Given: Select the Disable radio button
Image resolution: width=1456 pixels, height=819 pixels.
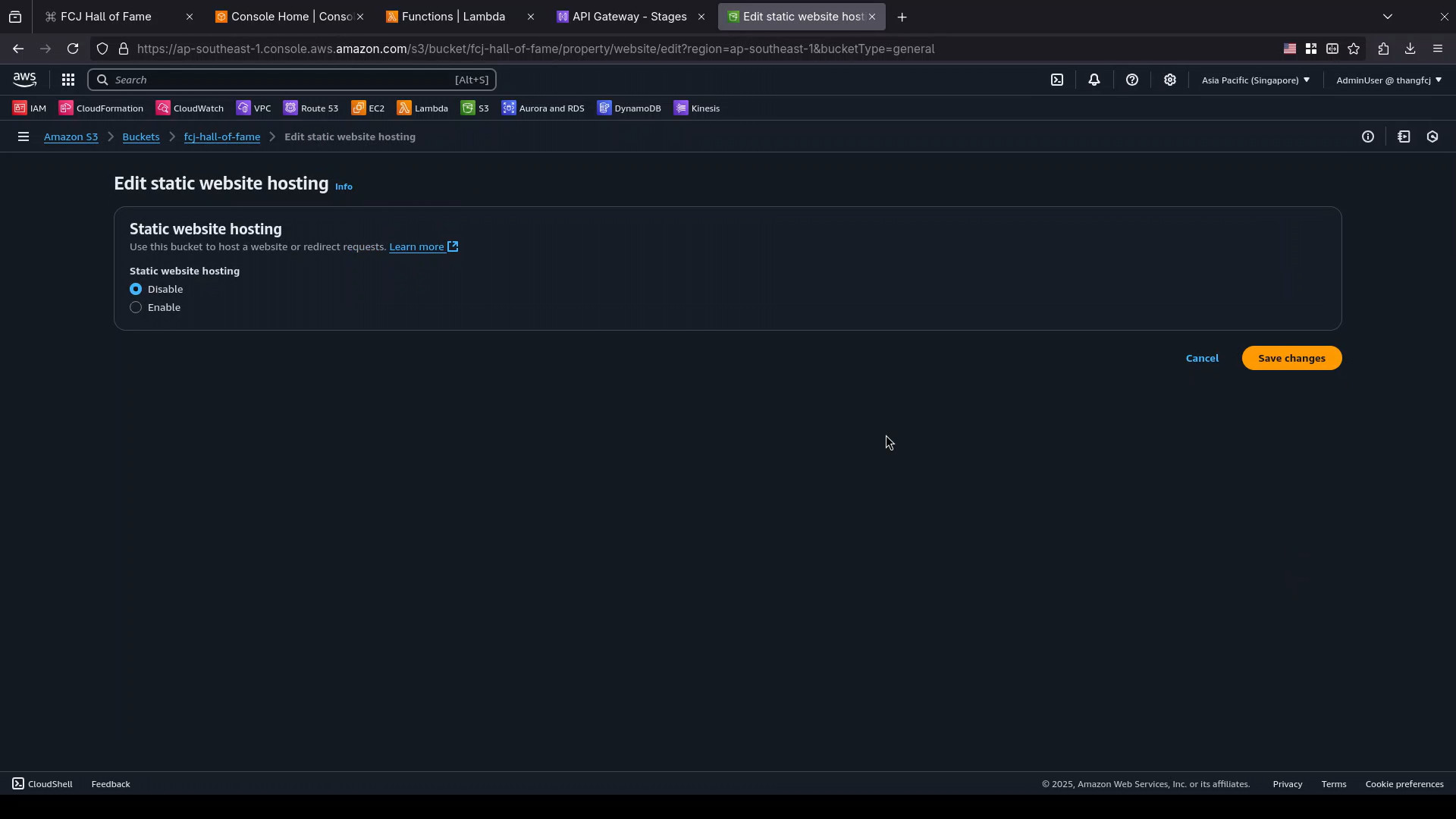Looking at the screenshot, I should click(x=136, y=289).
